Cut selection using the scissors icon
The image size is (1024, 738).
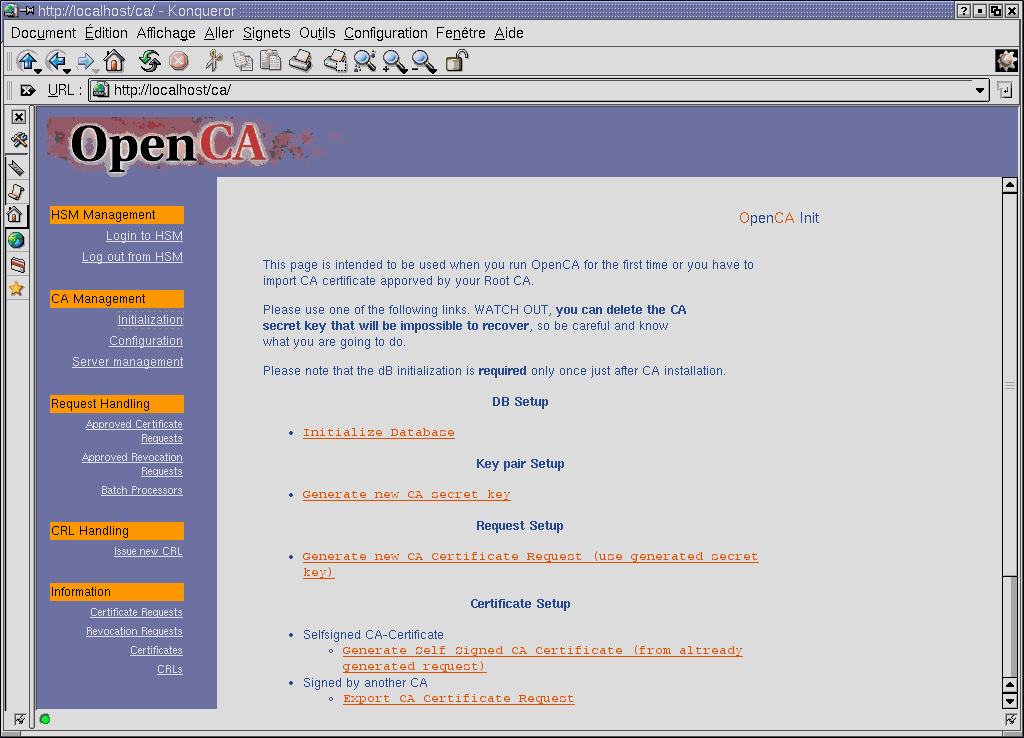[214, 61]
